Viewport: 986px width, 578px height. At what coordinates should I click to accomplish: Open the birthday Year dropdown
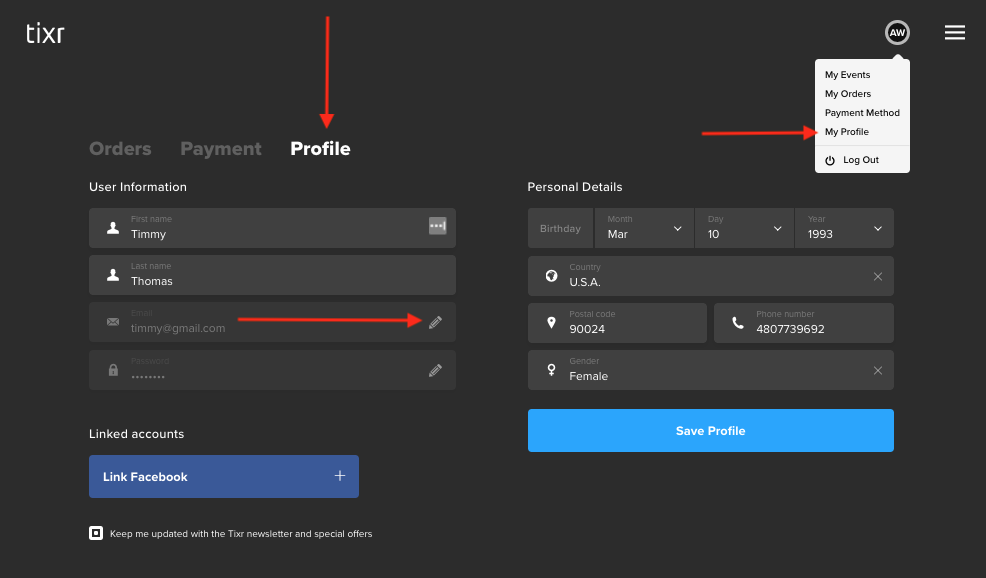tap(845, 228)
